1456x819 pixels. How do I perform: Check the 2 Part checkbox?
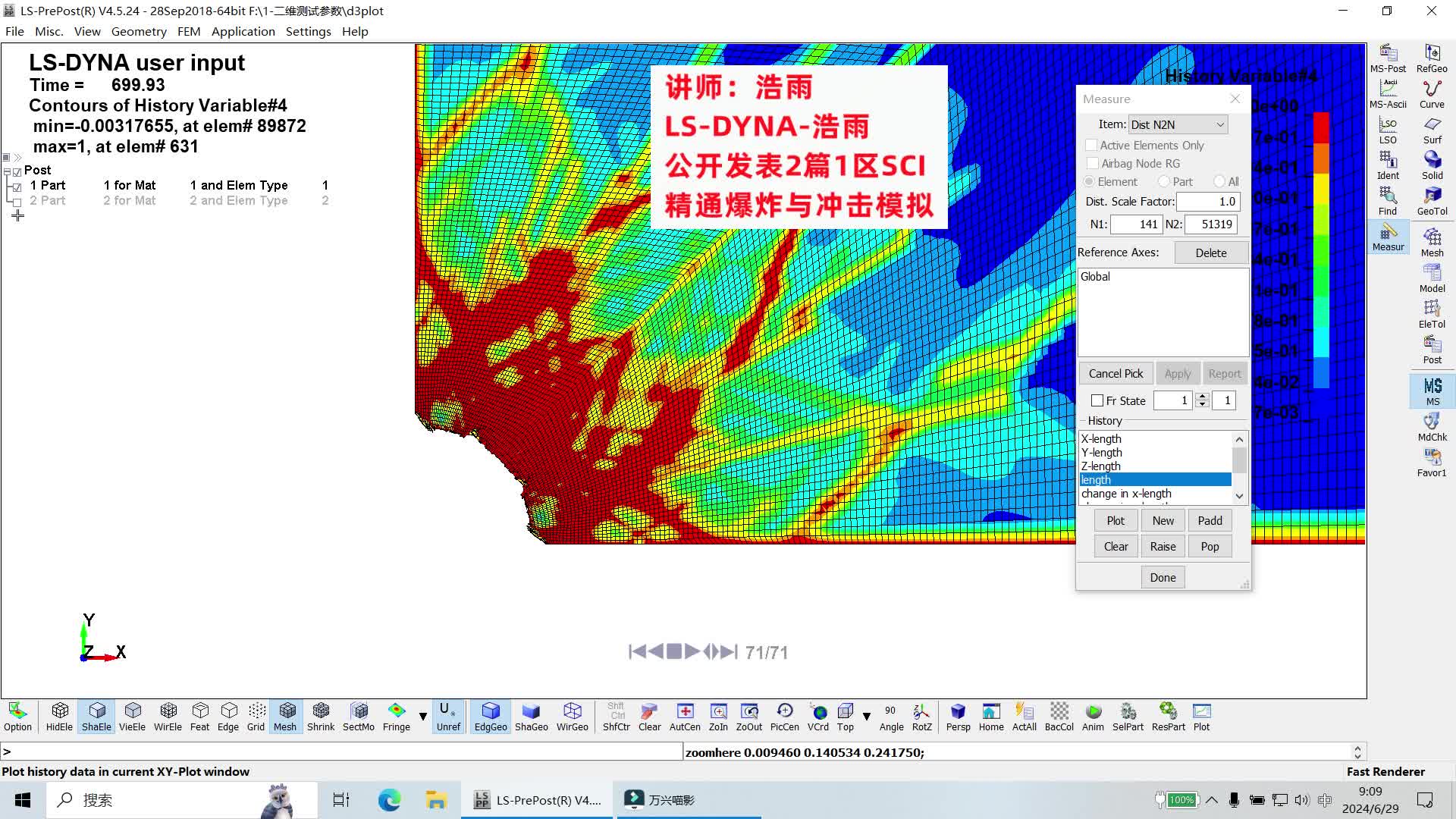click(17, 201)
